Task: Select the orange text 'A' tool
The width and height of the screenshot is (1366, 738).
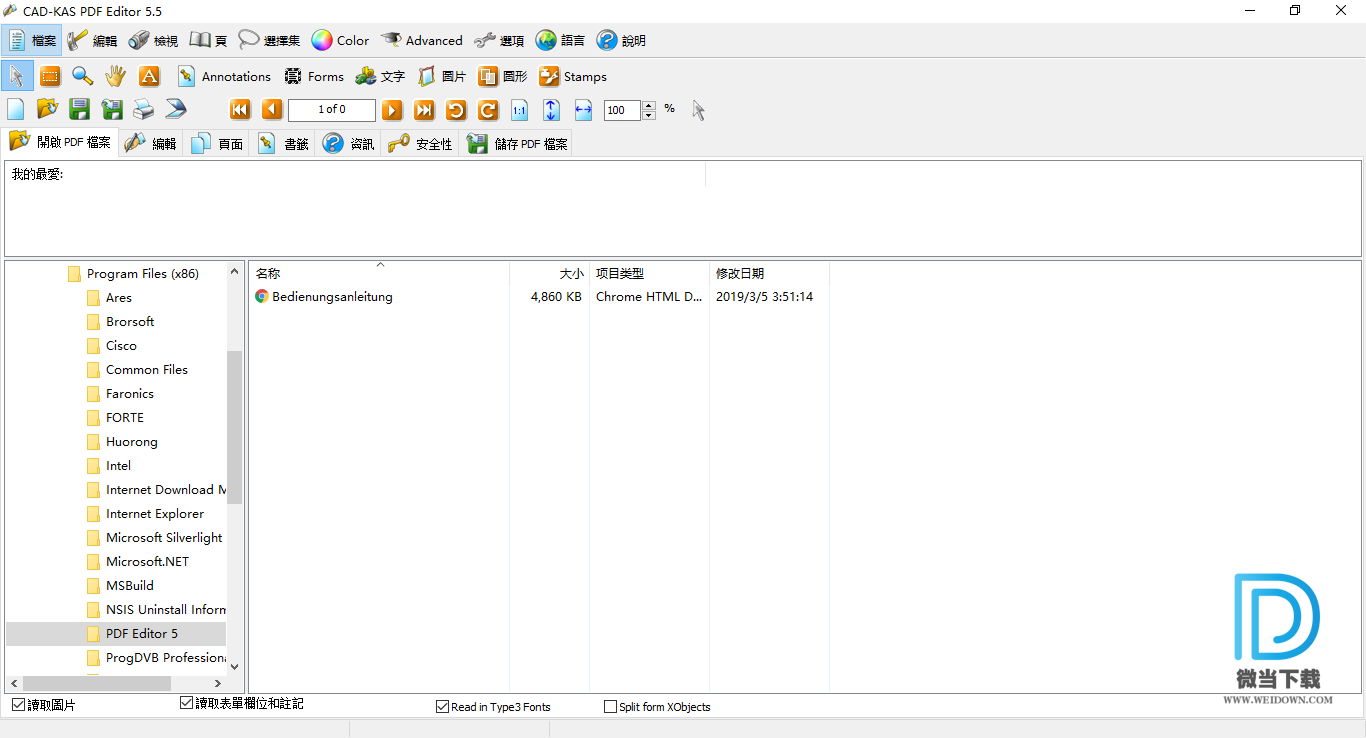Action: pos(149,76)
